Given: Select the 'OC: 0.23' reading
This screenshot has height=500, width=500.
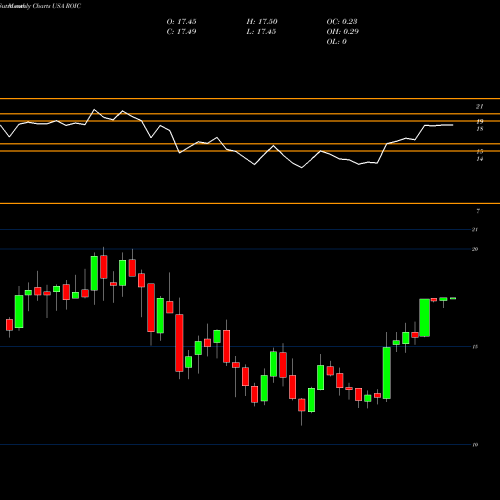Looking at the screenshot, I should [x=342, y=22].
